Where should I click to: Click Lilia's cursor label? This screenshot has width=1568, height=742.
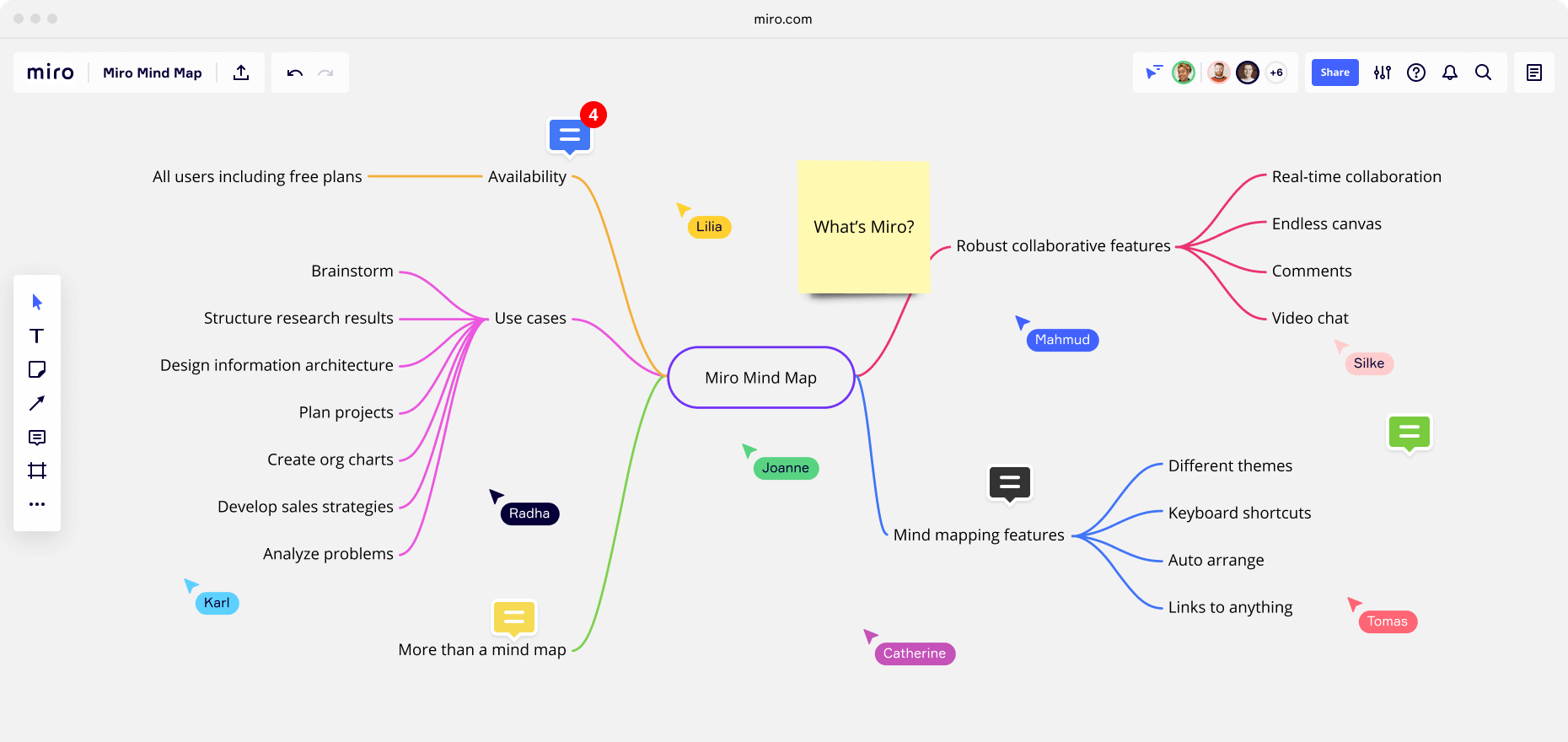(709, 227)
